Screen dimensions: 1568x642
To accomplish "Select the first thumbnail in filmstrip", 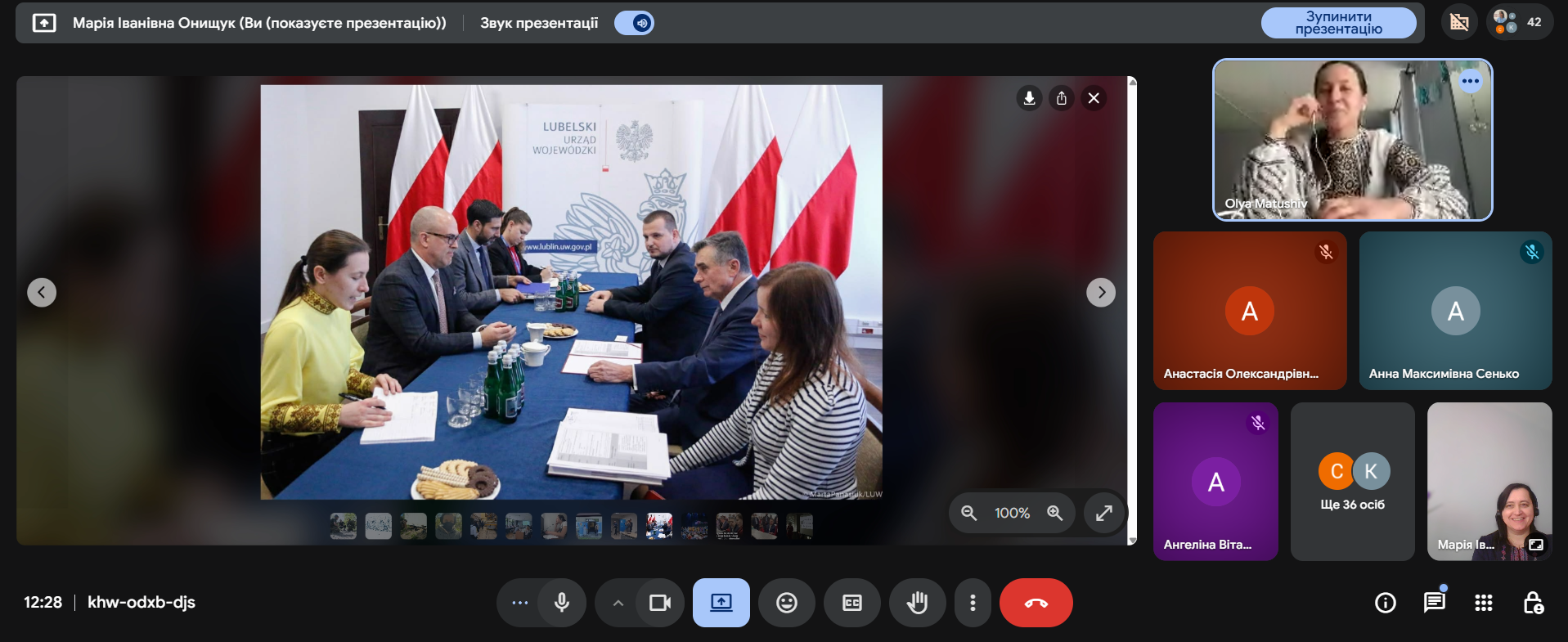I will pyautogui.click(x=343, y=526).
